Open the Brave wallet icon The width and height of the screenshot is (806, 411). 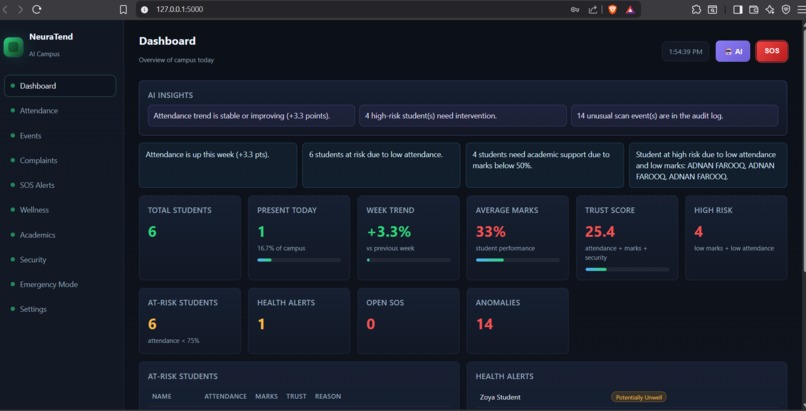point(754,9)
